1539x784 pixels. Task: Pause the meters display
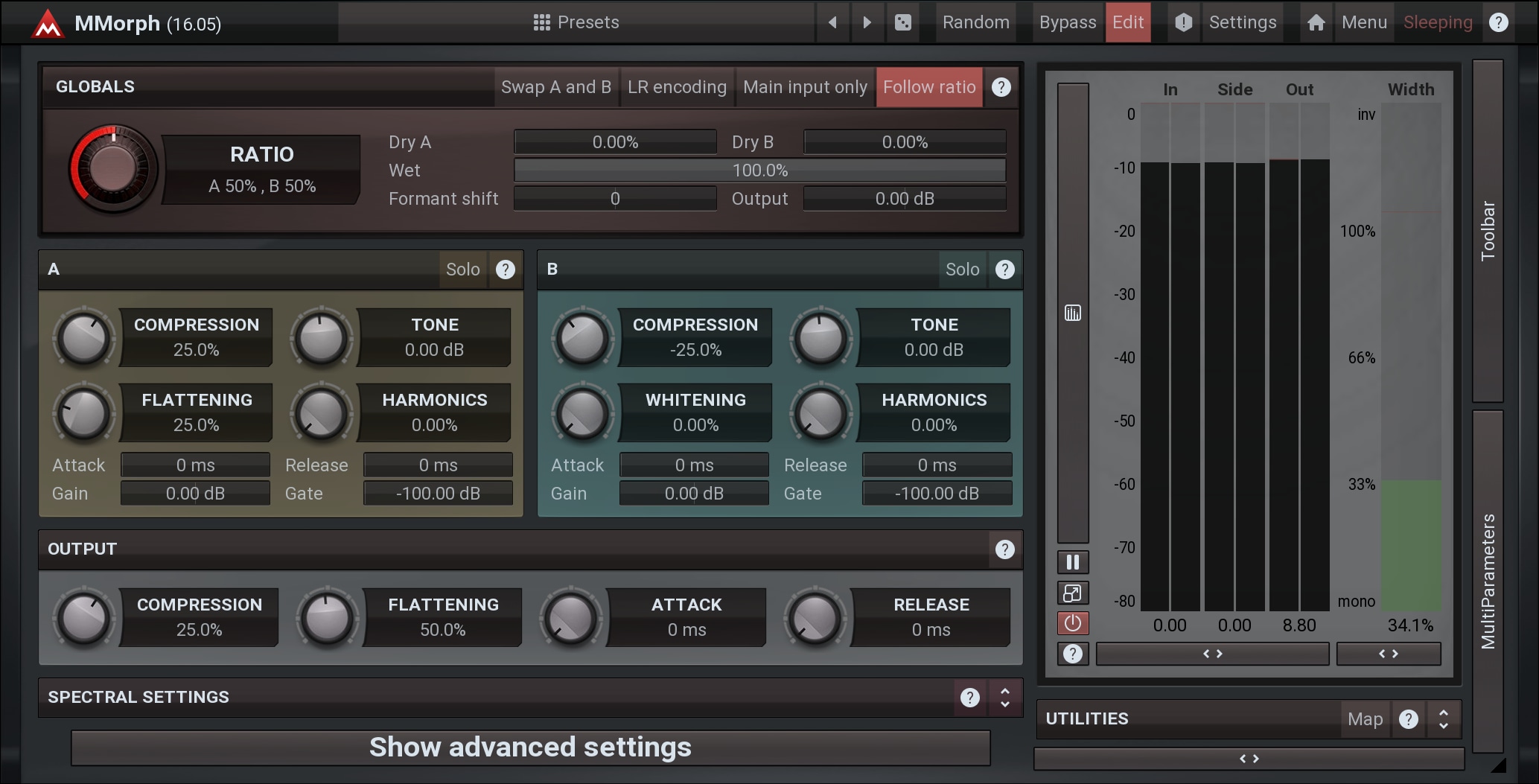(x=1073, y=562)
